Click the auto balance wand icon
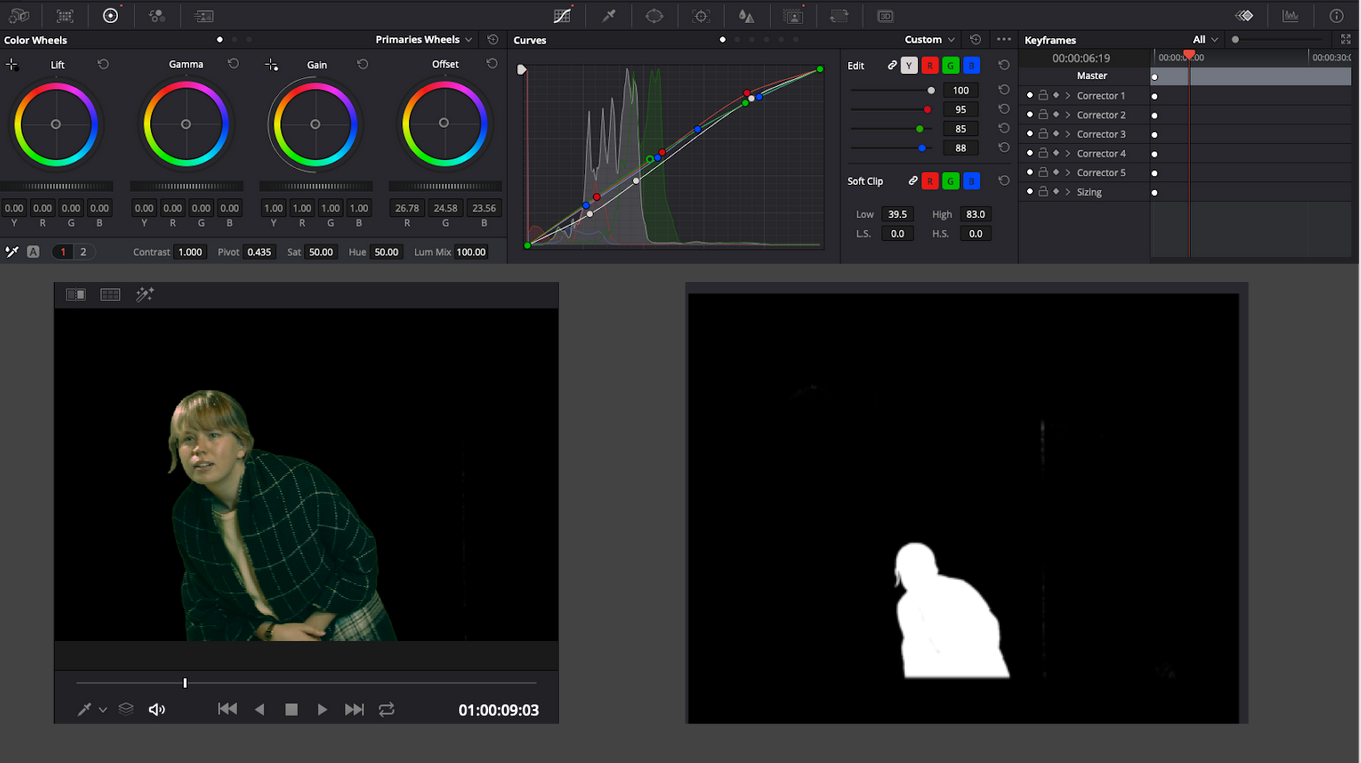The width and height of the screenshot is (1361, 763). 12,252
